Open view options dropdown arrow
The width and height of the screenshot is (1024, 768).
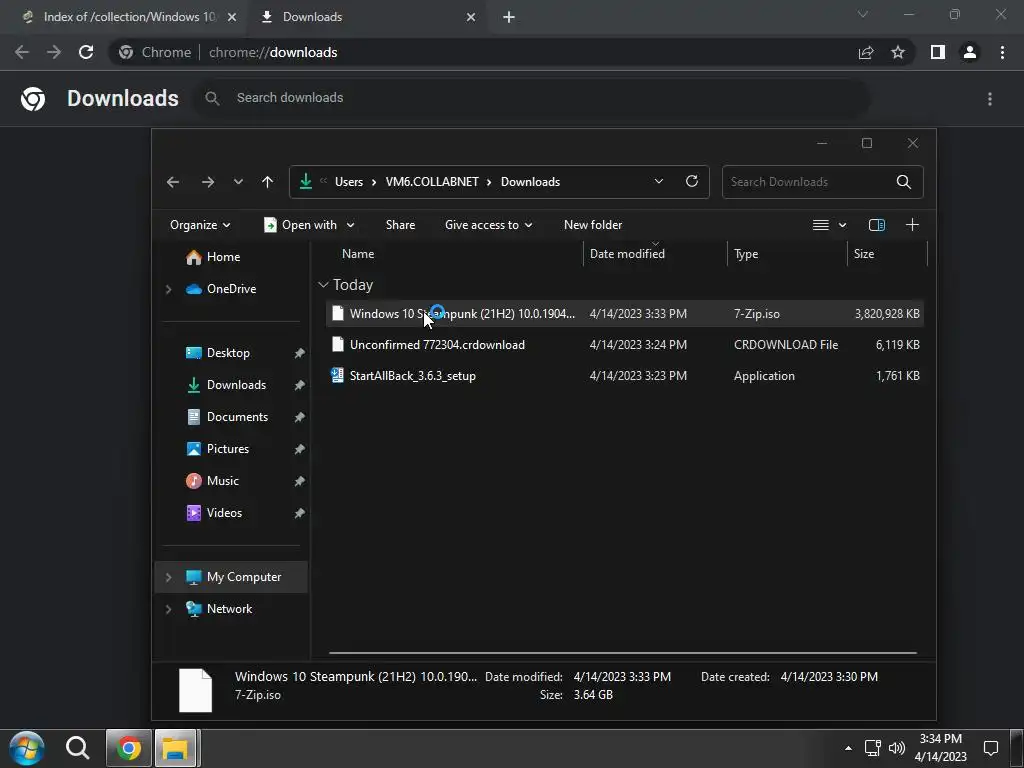[x=842, y=225]
